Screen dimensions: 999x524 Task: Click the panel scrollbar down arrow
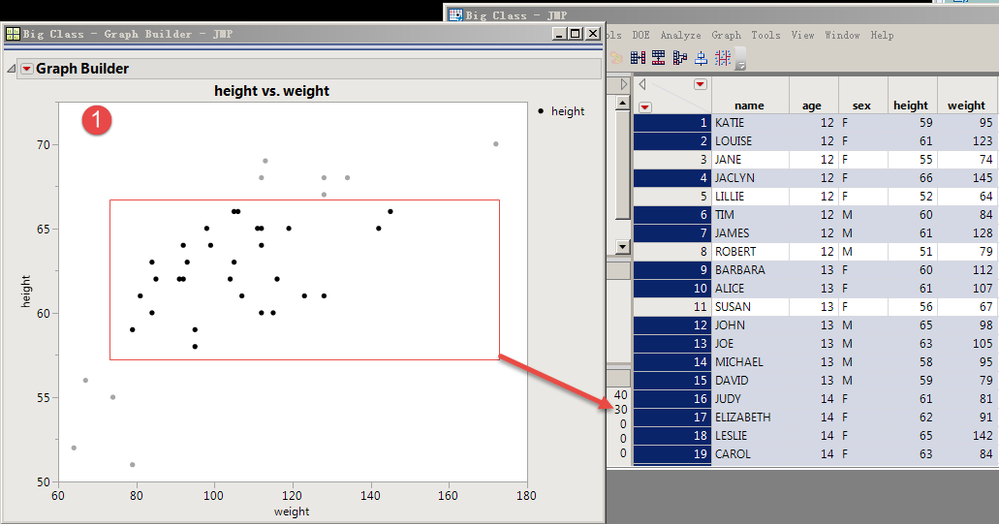pyautogui.click(x=622, y=247)
